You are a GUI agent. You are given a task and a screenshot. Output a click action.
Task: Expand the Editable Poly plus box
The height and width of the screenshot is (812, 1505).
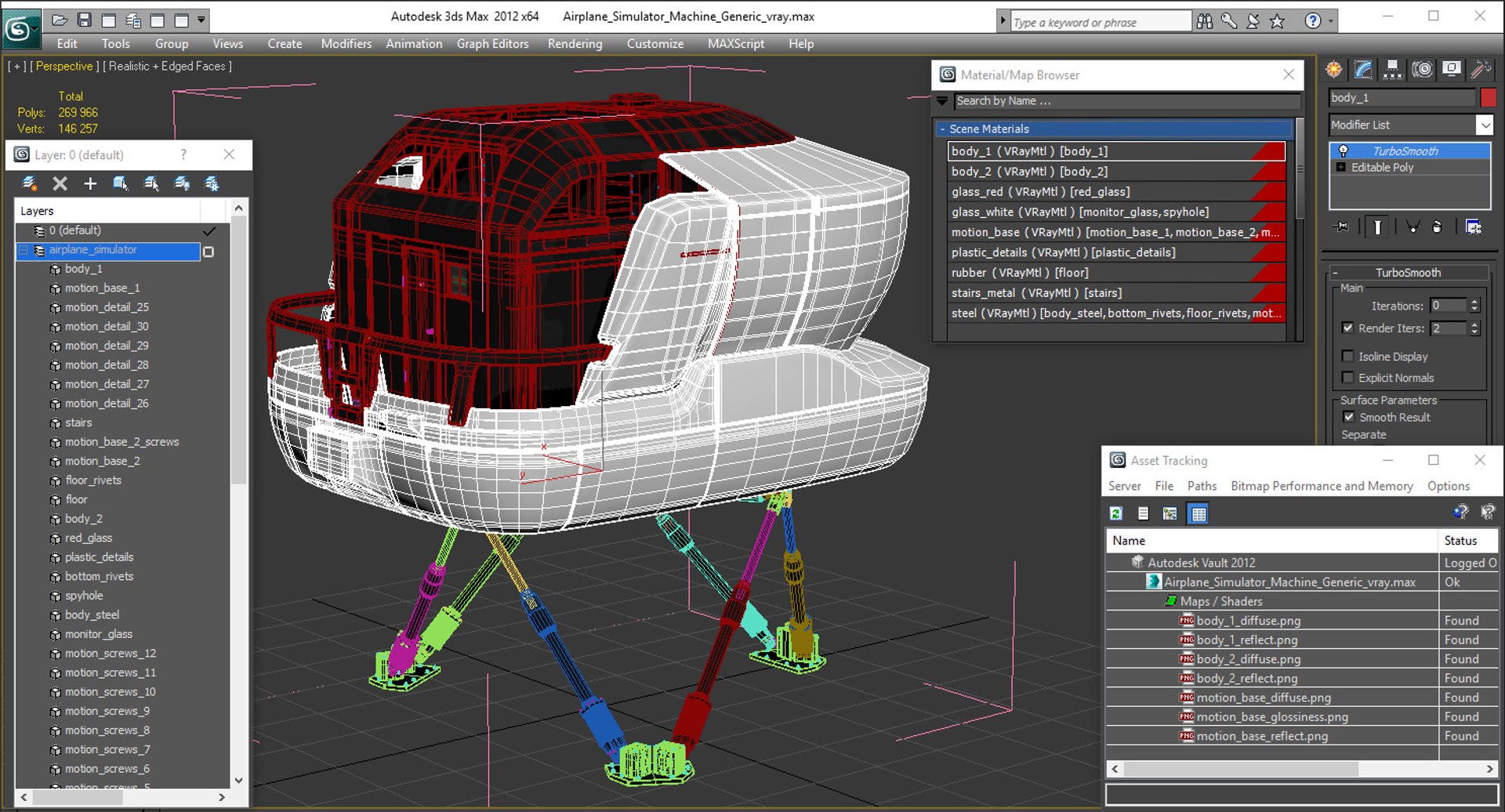click(1340, 168)
